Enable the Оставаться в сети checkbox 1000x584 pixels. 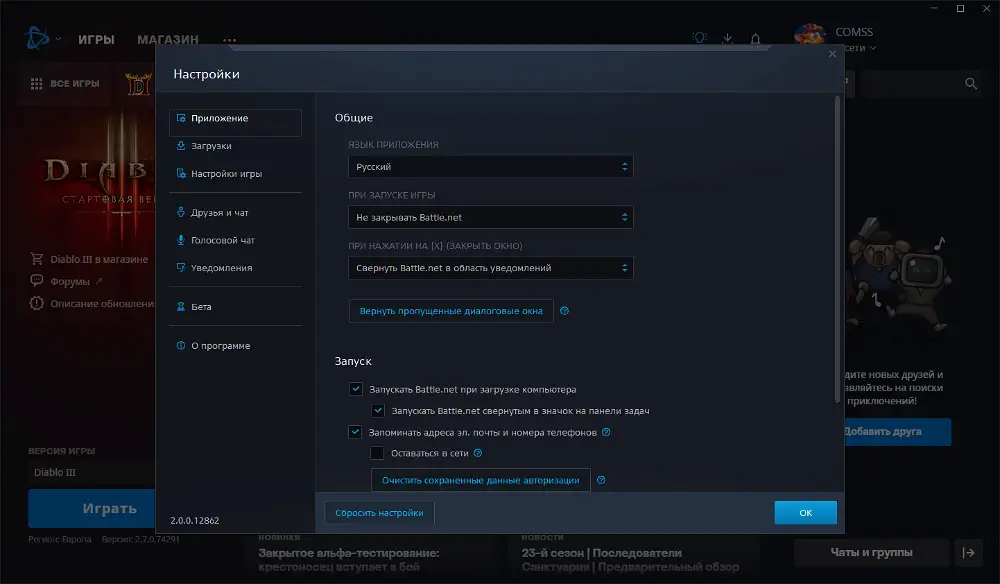[377, 452]
